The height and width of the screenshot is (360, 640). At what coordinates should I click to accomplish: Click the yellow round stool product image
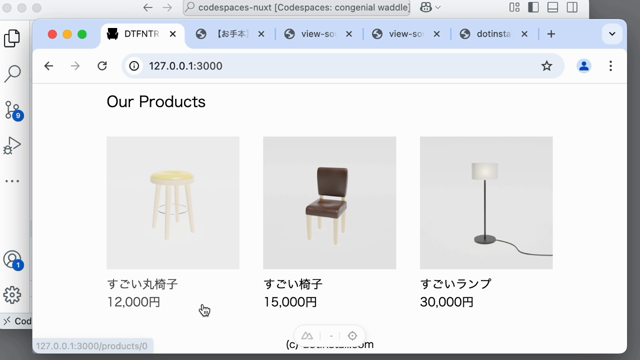point(173,203)
